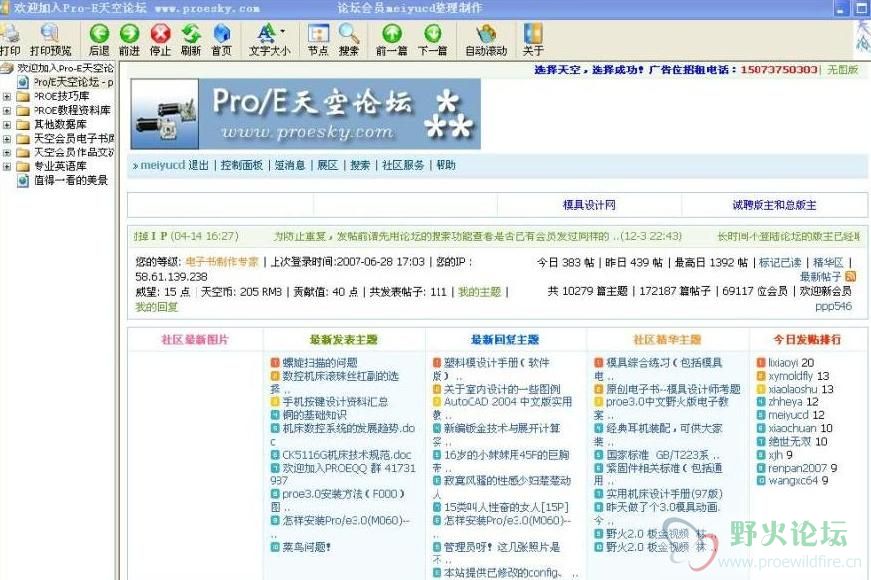This screenshot has width=871, height=580.
Task: Open 社区服务 in forum nav
Action: (x=403, y=165)
